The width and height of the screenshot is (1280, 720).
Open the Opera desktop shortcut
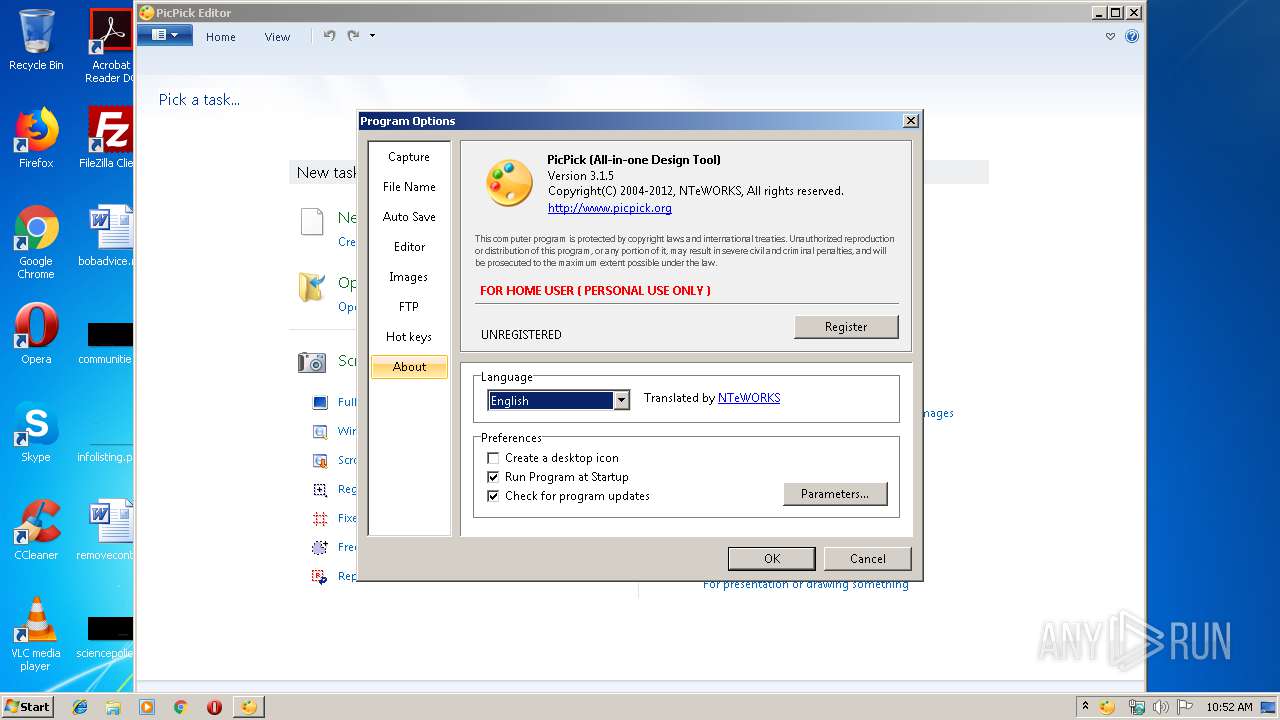[x=36, y=334]
